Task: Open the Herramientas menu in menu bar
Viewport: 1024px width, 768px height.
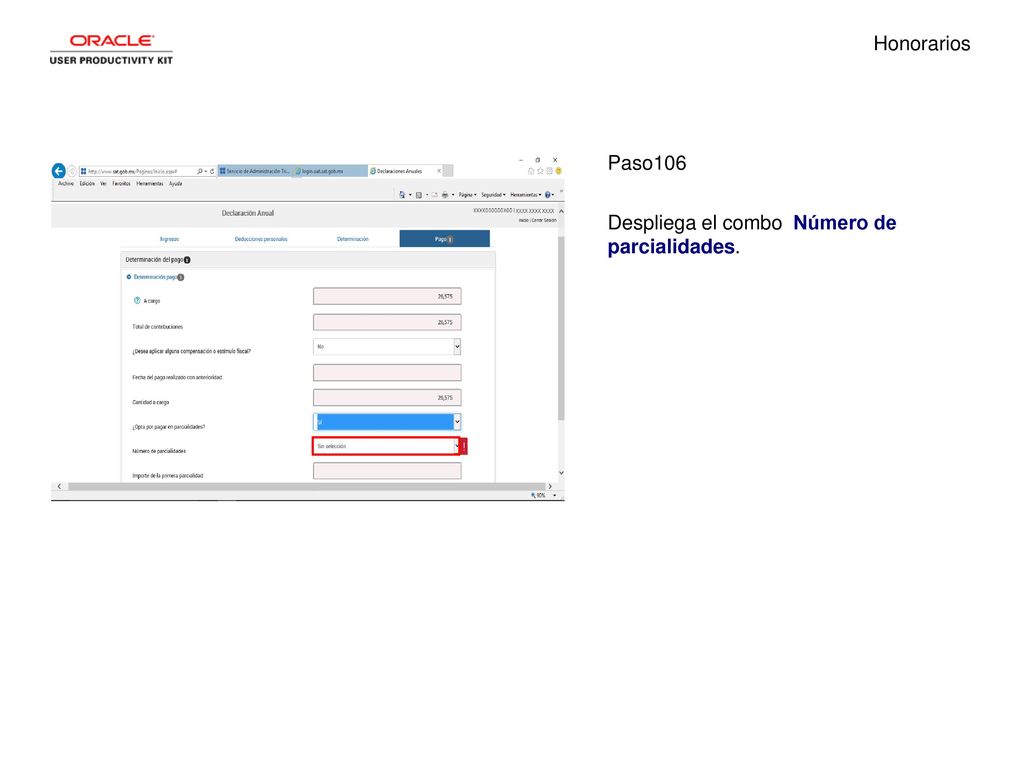Action: 150,184
